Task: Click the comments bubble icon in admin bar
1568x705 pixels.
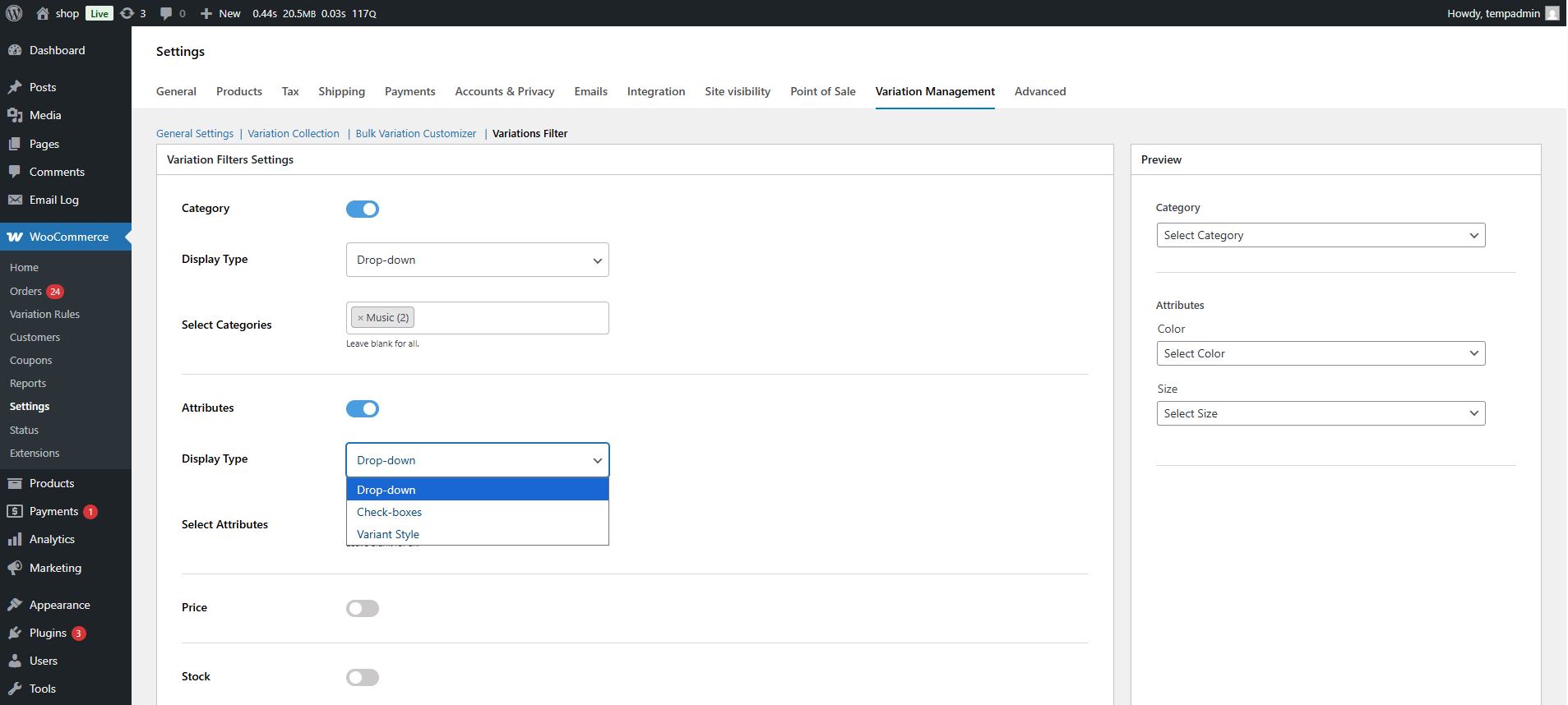Action: [166, 13]
